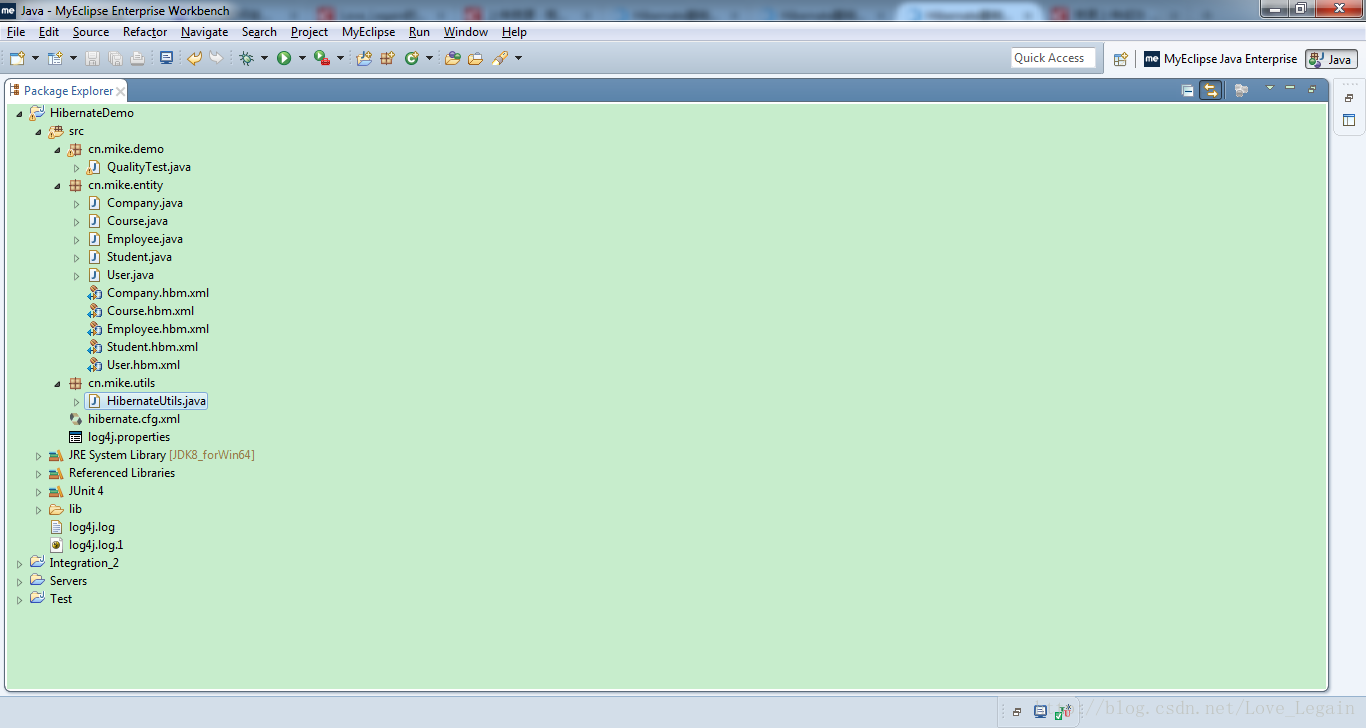Click the Open Task folder icon
Screen dimensions: 1366x728
point(476,58)
